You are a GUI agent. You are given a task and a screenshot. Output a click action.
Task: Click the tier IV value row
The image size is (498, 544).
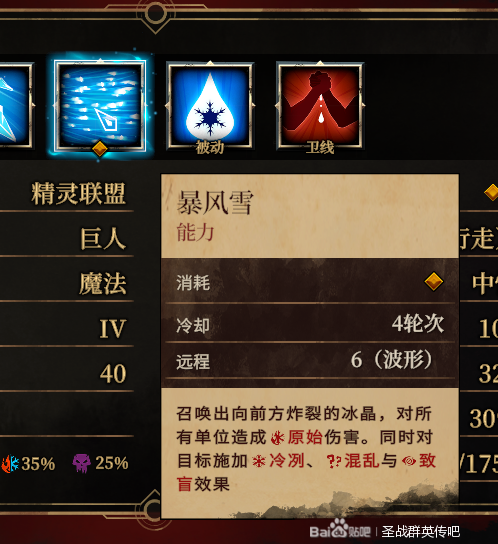tap(67, 329)
